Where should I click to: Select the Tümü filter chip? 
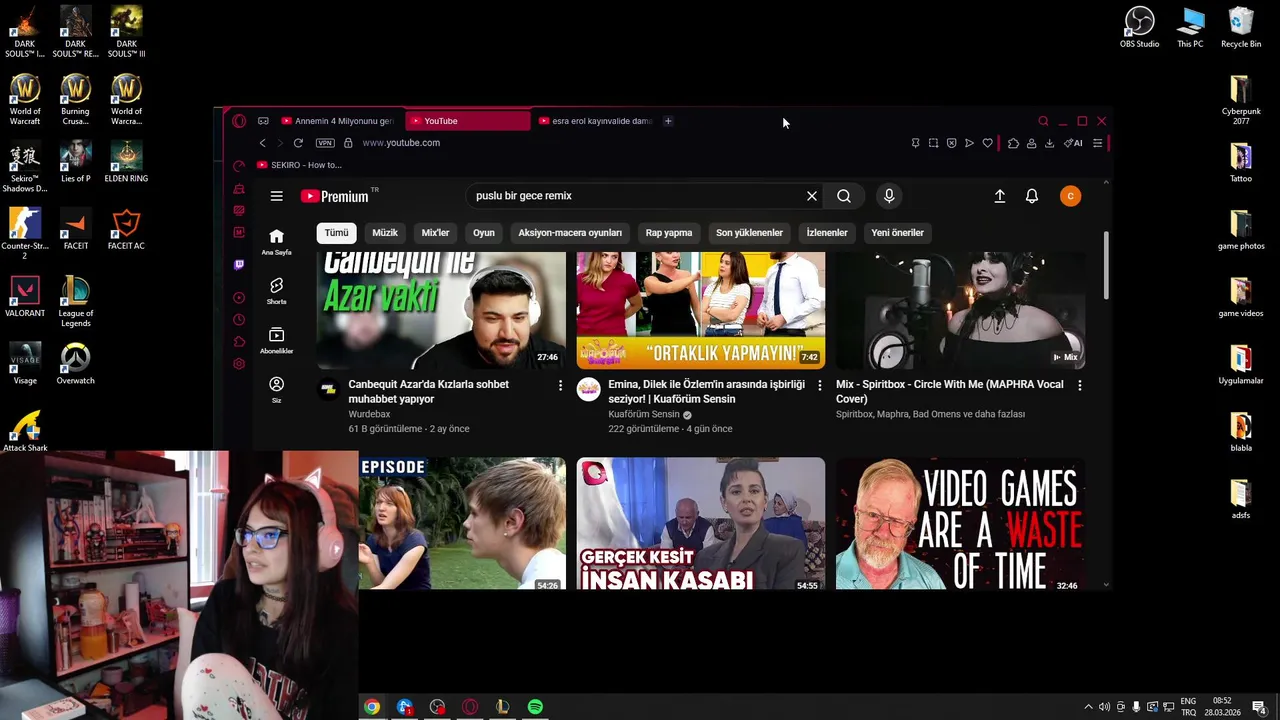point(337,233)
